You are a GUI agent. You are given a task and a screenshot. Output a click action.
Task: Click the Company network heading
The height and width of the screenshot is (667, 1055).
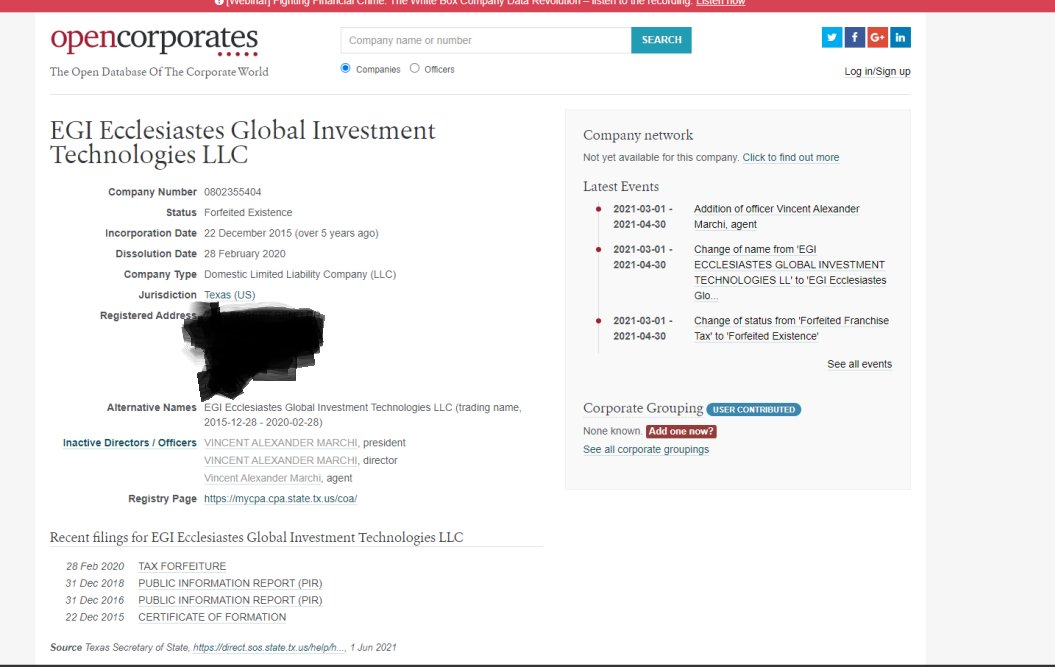(638, 135)
